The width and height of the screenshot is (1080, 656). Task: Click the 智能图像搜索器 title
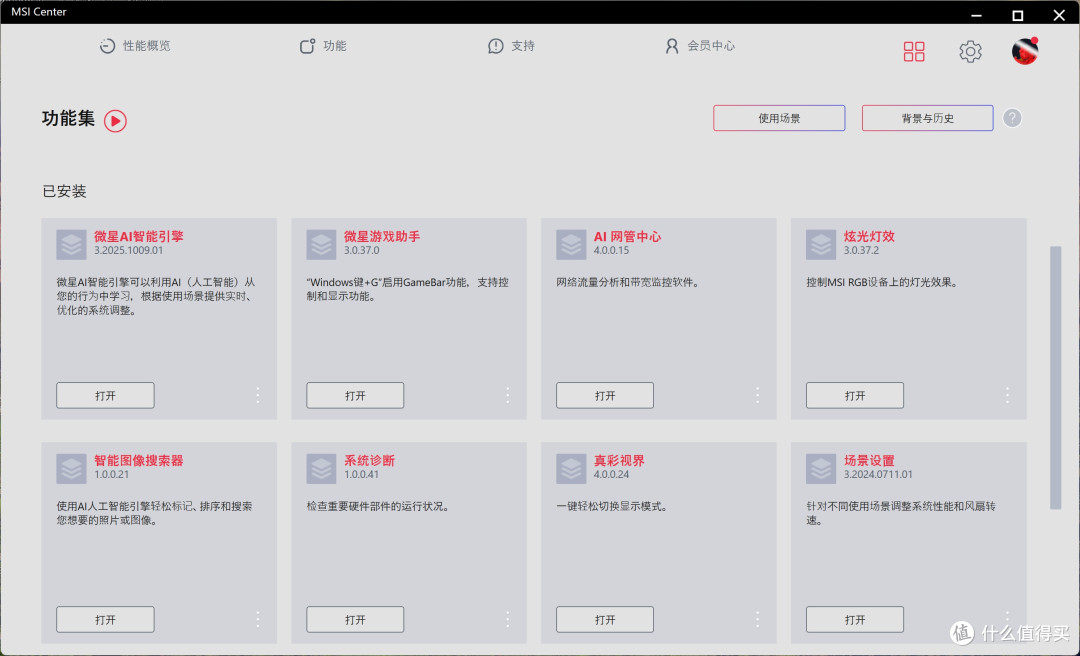[x=139, y=460]
